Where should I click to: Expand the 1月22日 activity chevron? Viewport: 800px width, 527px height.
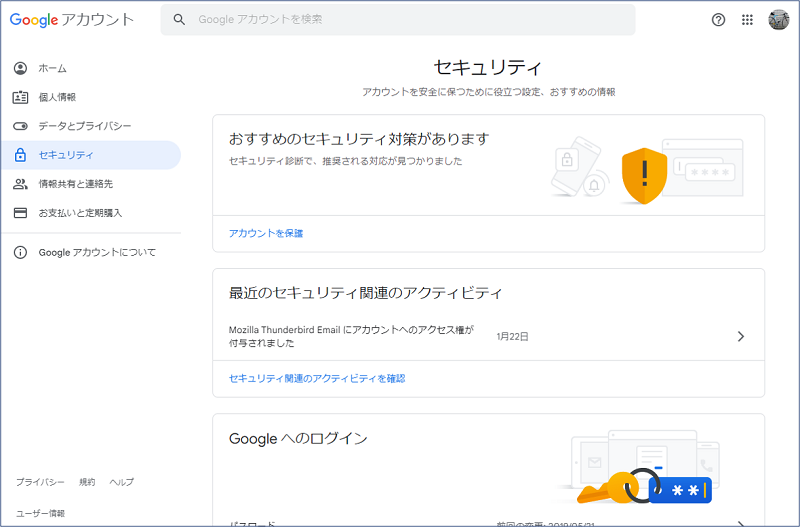point(741,336)
